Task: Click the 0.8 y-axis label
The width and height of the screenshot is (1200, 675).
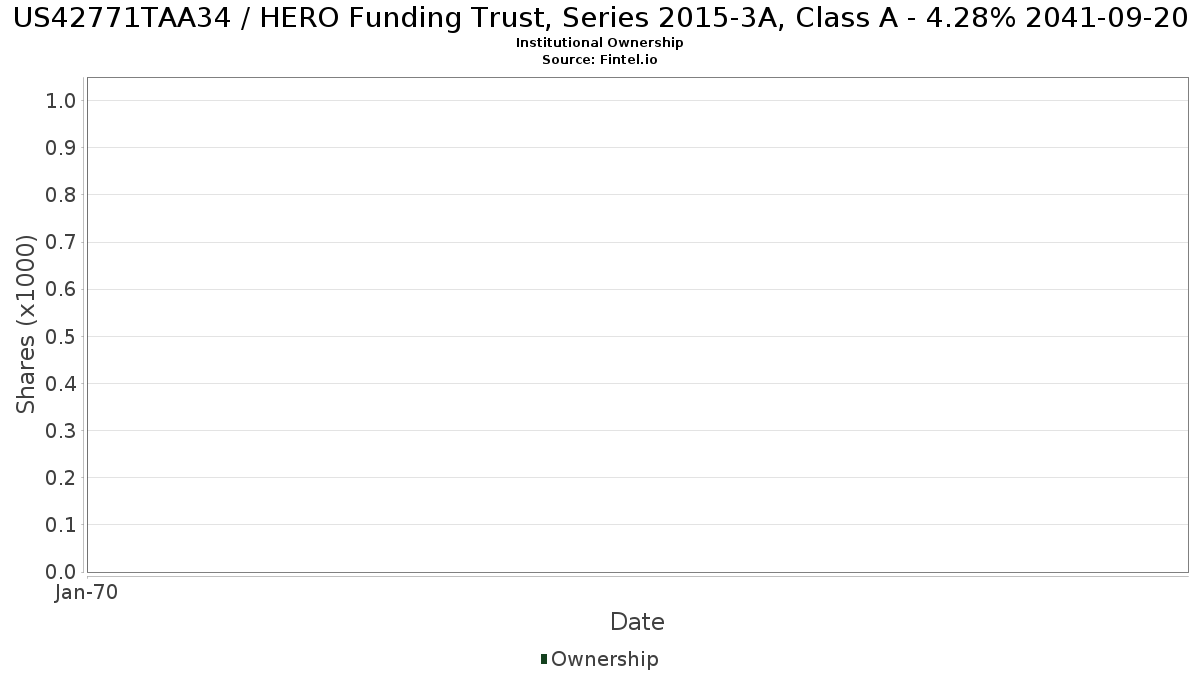Action: click(61, 195)
